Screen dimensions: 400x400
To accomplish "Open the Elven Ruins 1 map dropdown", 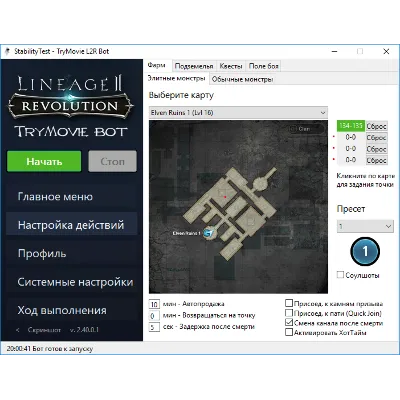I will pyautogui.click(x=238, y=113).
